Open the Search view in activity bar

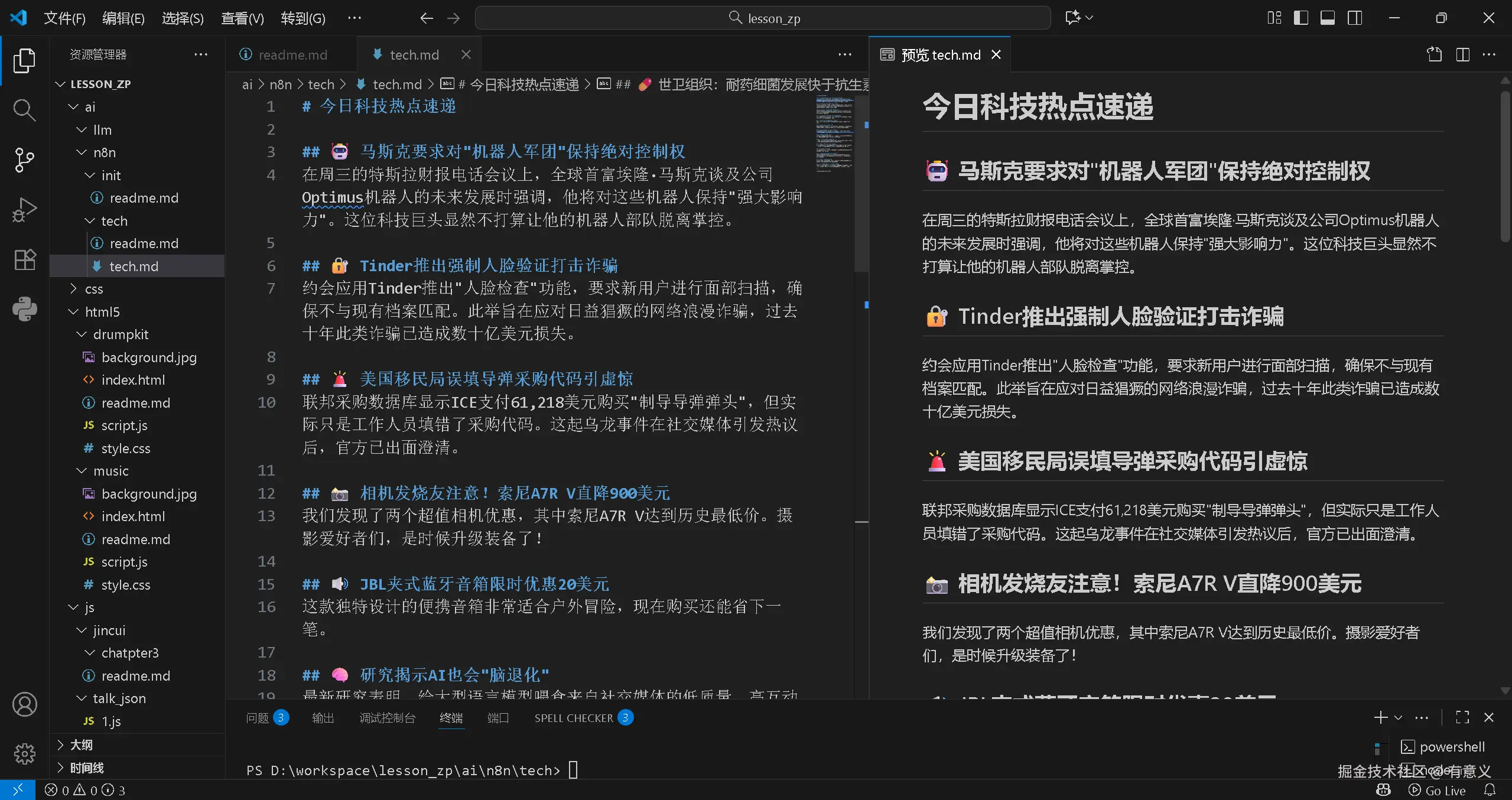(x=24, y=110)
